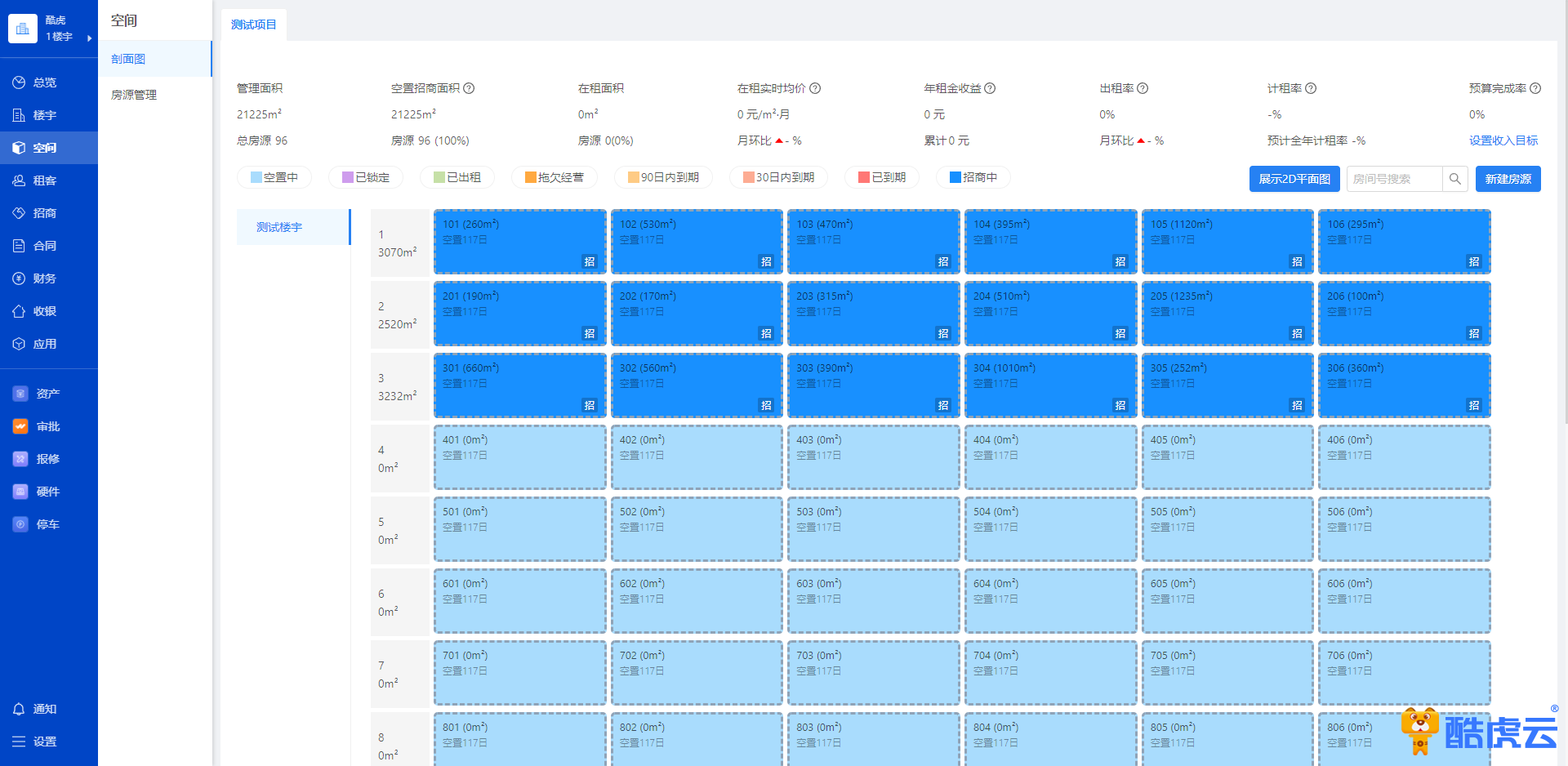This screenshot has width=1568, height=766.
Task: Toggle 30日内到期 status filter
Action: pyautogui.click(x=779, y=177)
